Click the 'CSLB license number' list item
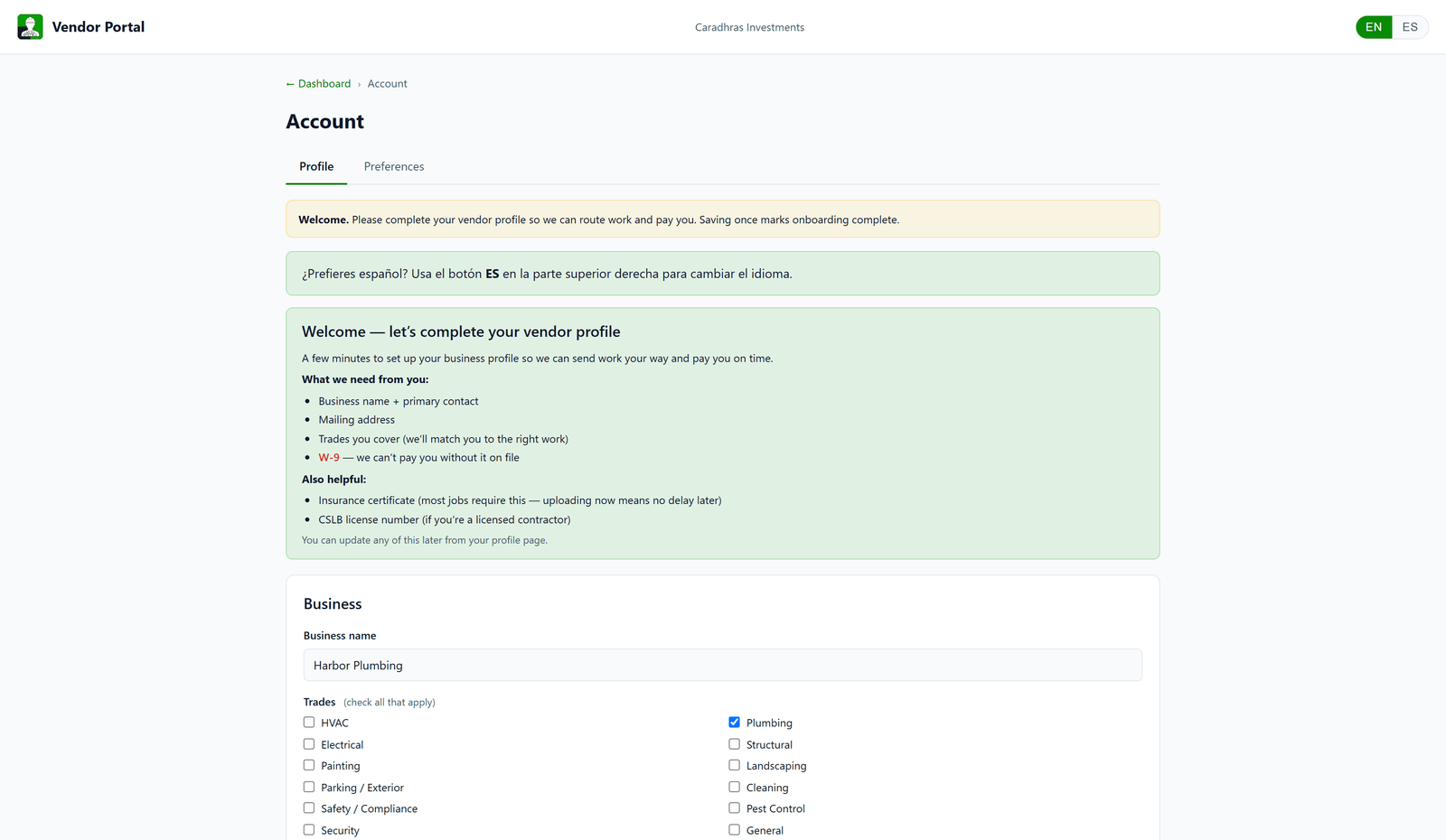1446x840 pixels. 445,520
